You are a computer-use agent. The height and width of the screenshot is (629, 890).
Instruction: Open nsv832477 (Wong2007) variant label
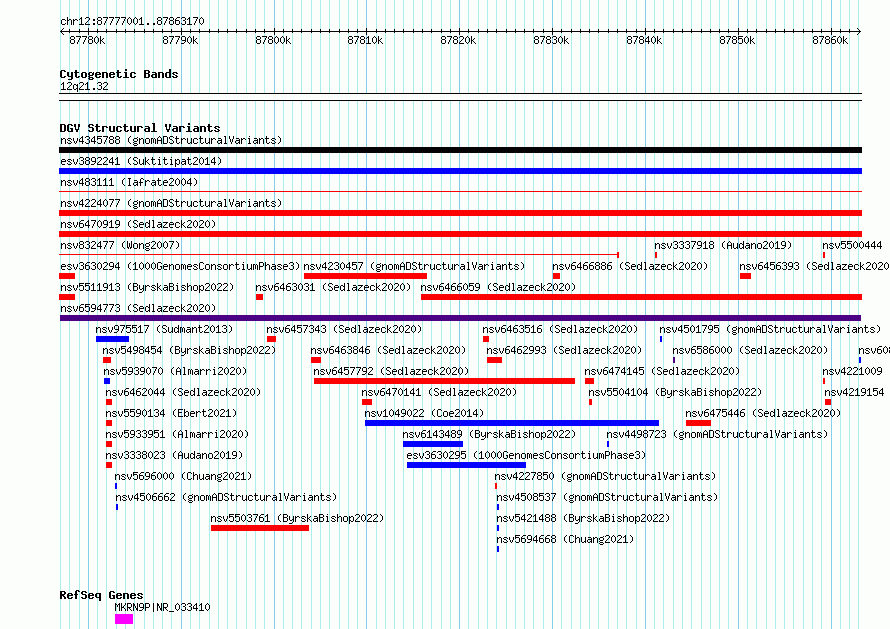120,245
